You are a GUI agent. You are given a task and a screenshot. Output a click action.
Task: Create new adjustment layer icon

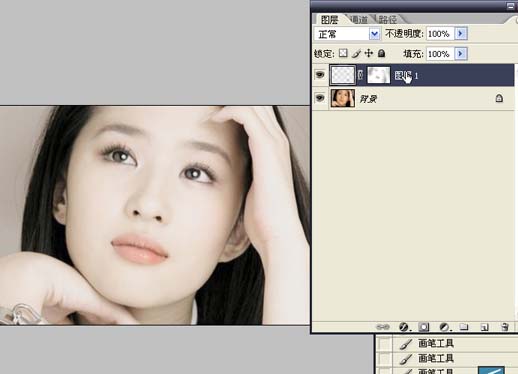(x=444, y=327)
